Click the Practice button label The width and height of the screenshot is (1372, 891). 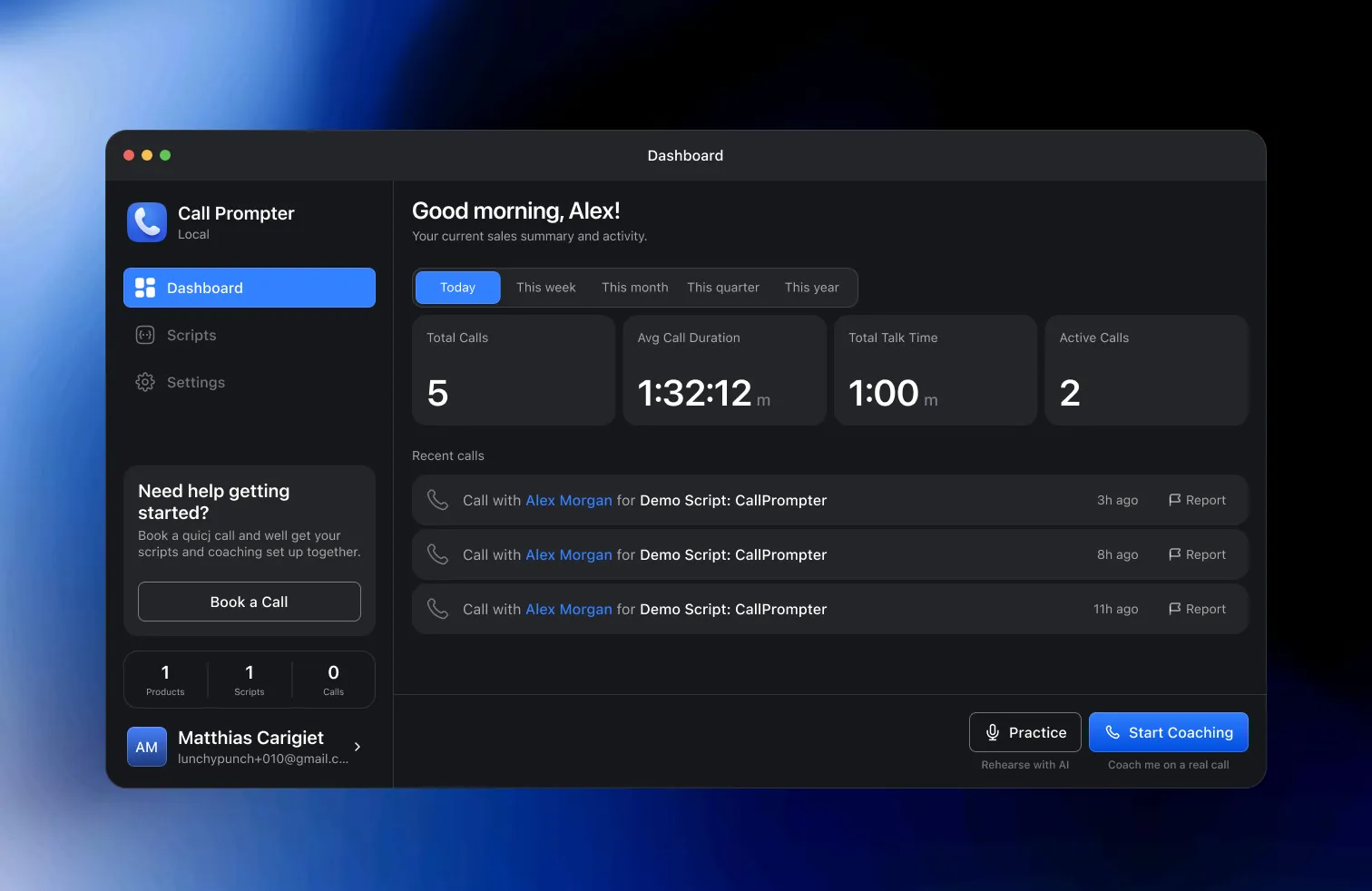pyautogui.click(x=1038, y=732)
